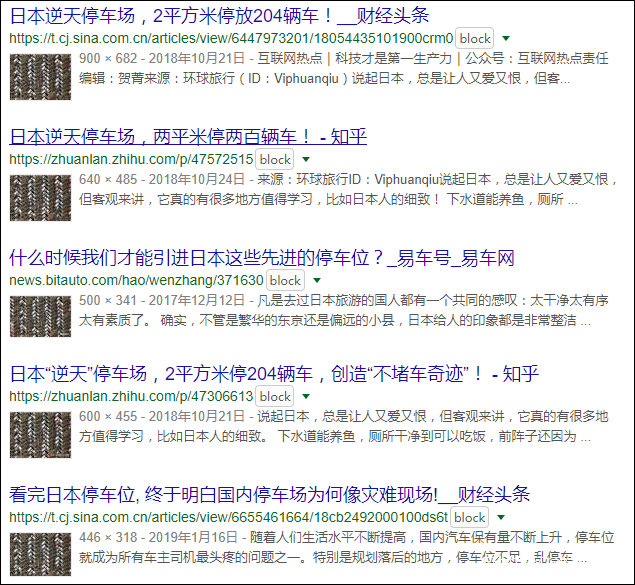This screenshot has height=585, width=635.
Task: Click the snippet text '900 × 682 - 2018年10月21日'
Action: pyautogui.click(x=162, y=58)
